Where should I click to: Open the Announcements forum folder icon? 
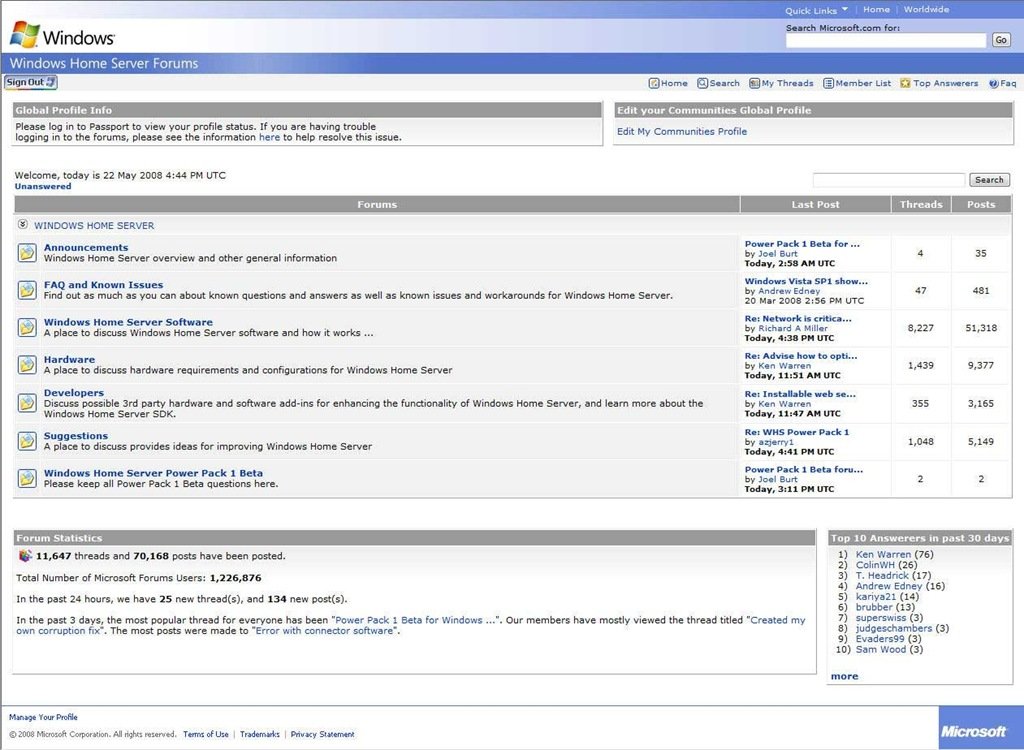click(27, 253)
